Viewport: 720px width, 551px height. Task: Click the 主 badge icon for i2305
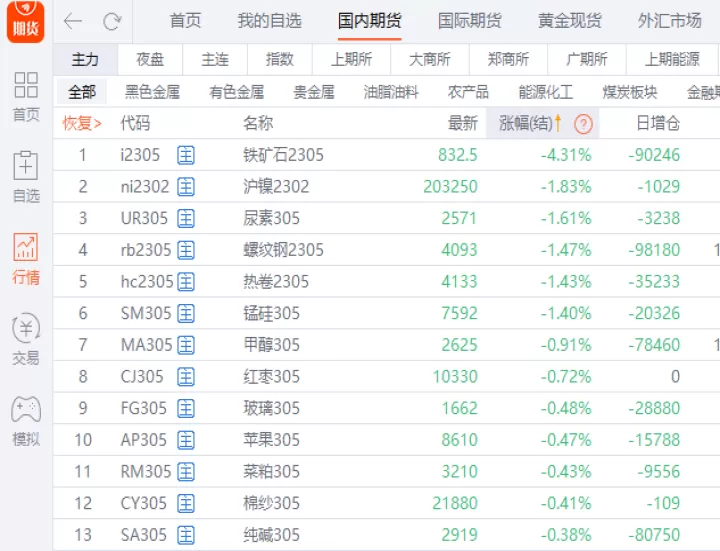coord(186,155)
